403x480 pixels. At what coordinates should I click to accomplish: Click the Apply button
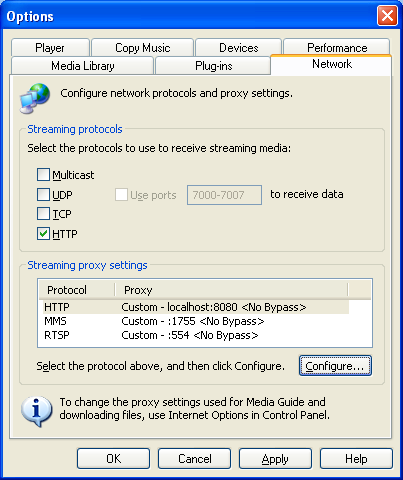click(275, 459)
